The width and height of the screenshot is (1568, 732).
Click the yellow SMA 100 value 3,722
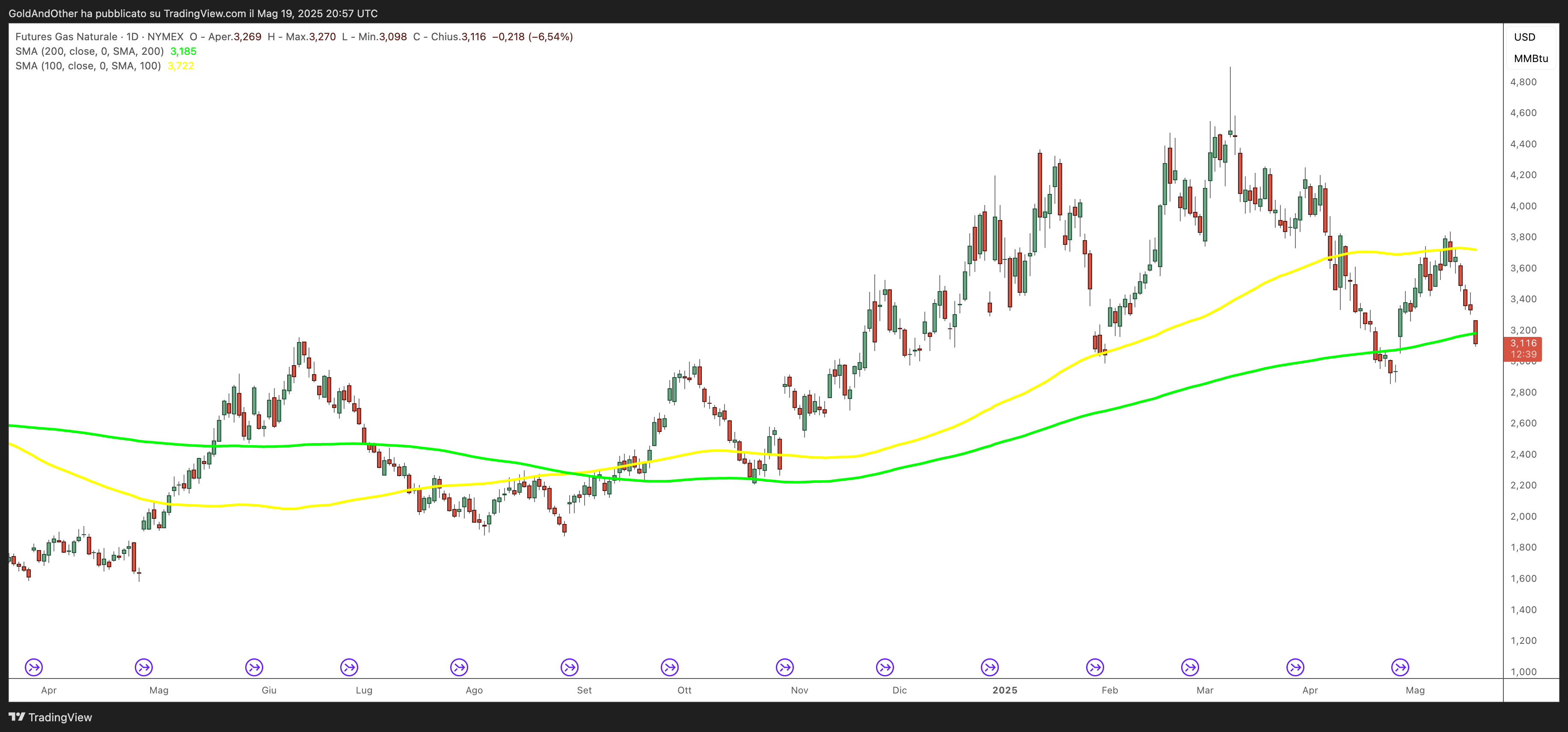pyautogui.click(x=181, y=66)
